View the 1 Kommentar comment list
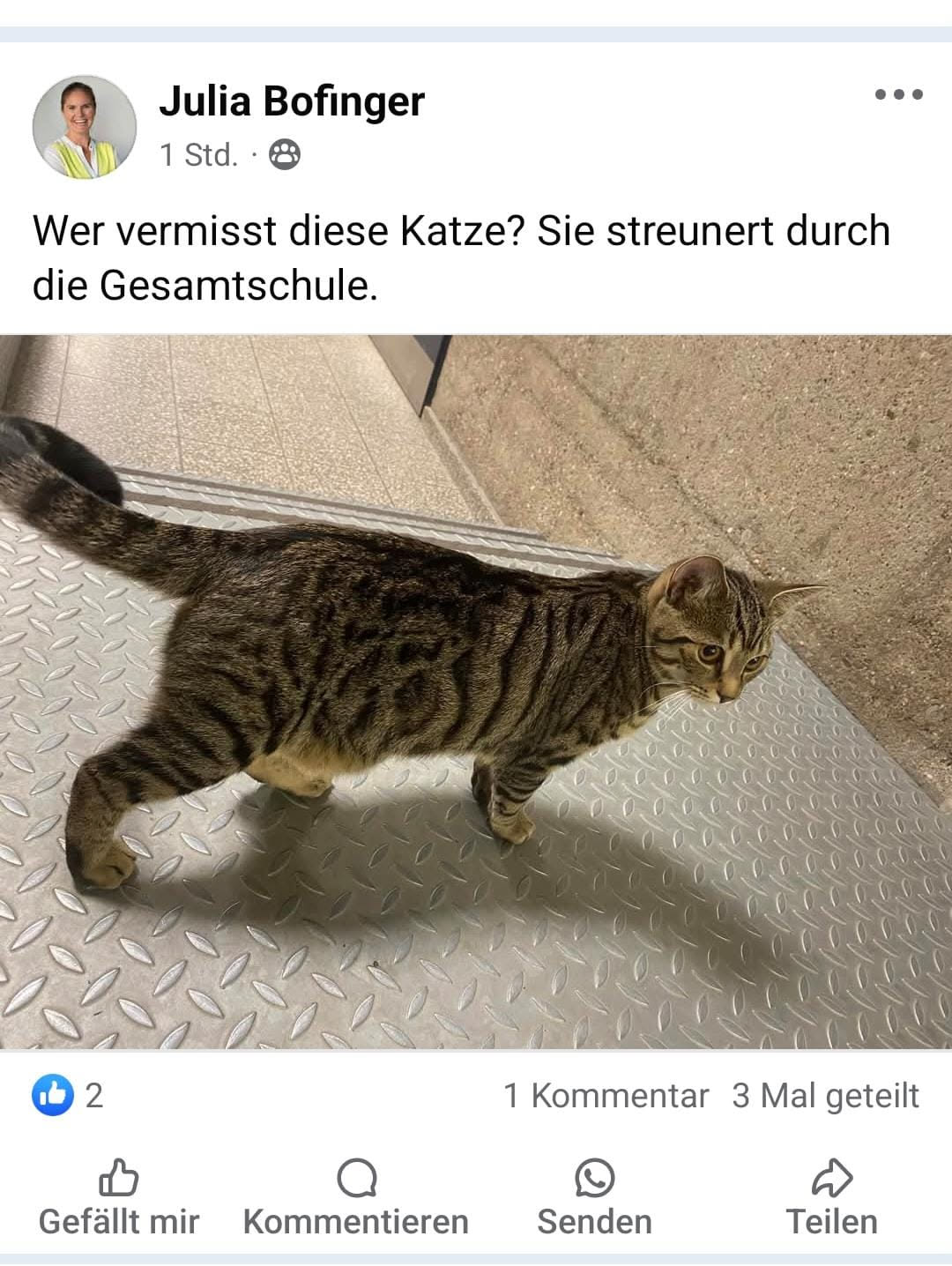Viewport: 952px width, 1266px height. coord(606,1096)
